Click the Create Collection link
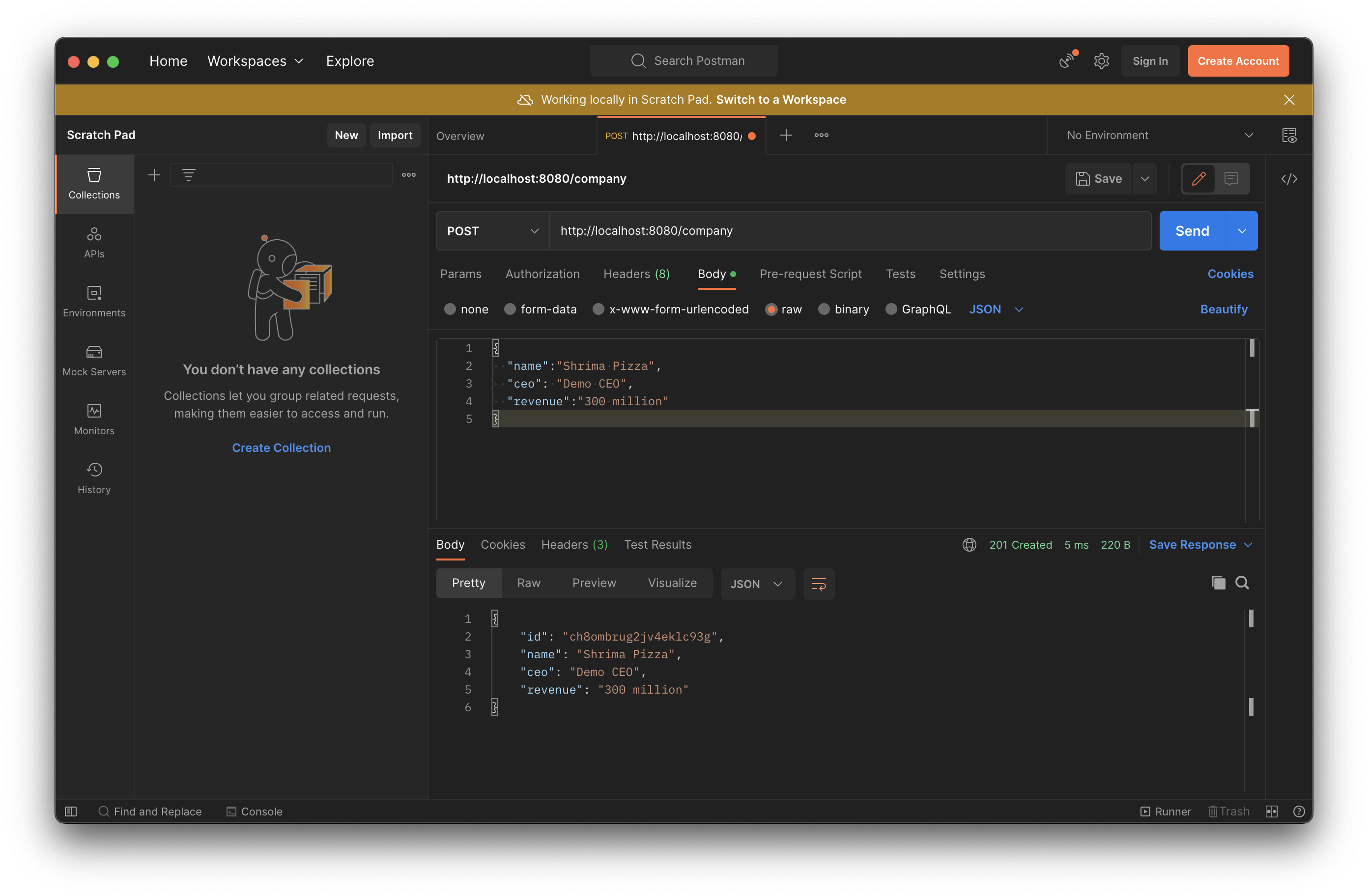 coord(281,447)
